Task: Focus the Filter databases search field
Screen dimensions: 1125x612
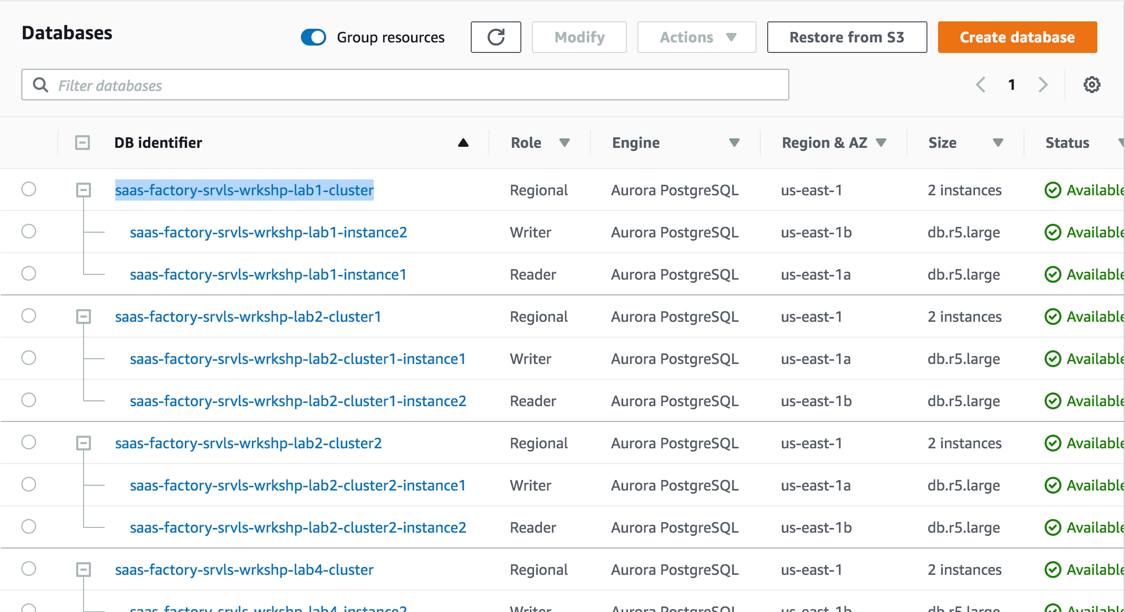Action: pyautogui.click(x=405, y=85)
